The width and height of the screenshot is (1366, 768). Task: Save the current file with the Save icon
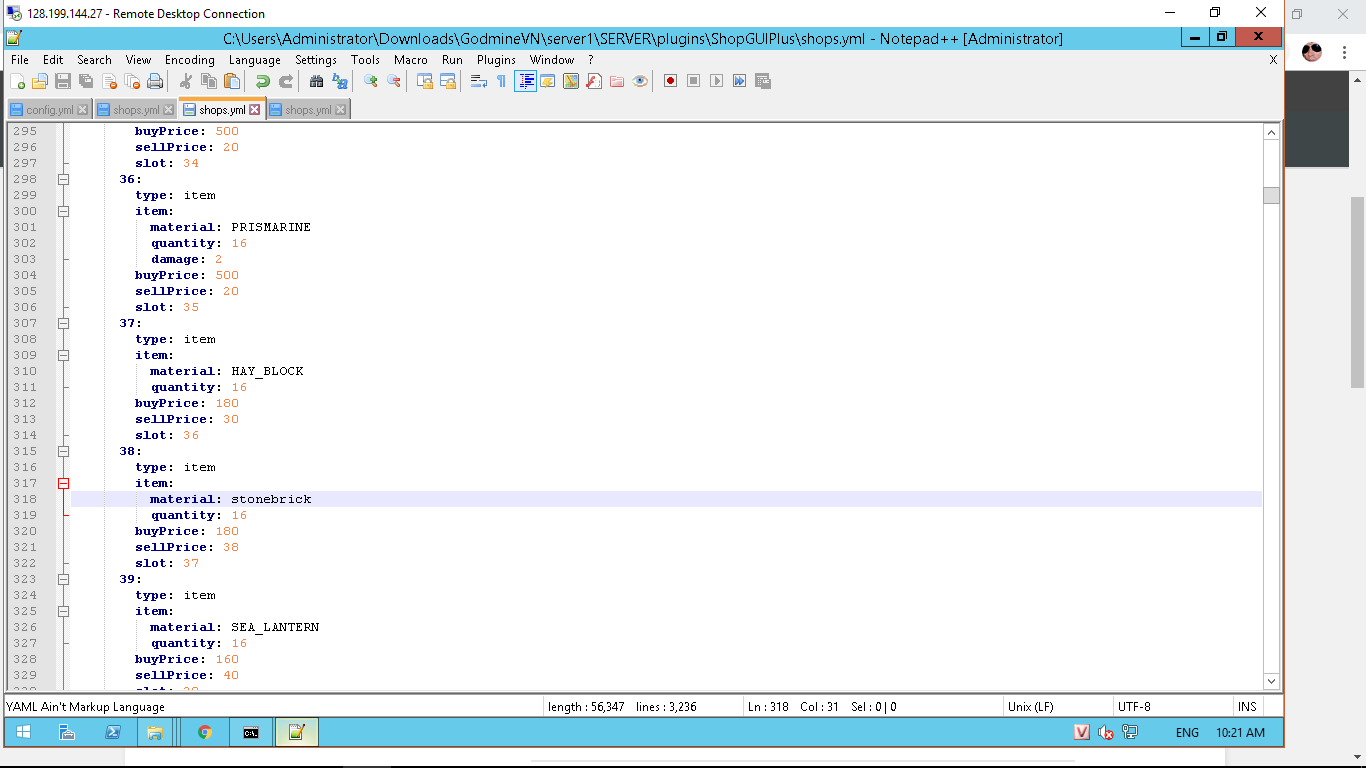tap(63, 81)
